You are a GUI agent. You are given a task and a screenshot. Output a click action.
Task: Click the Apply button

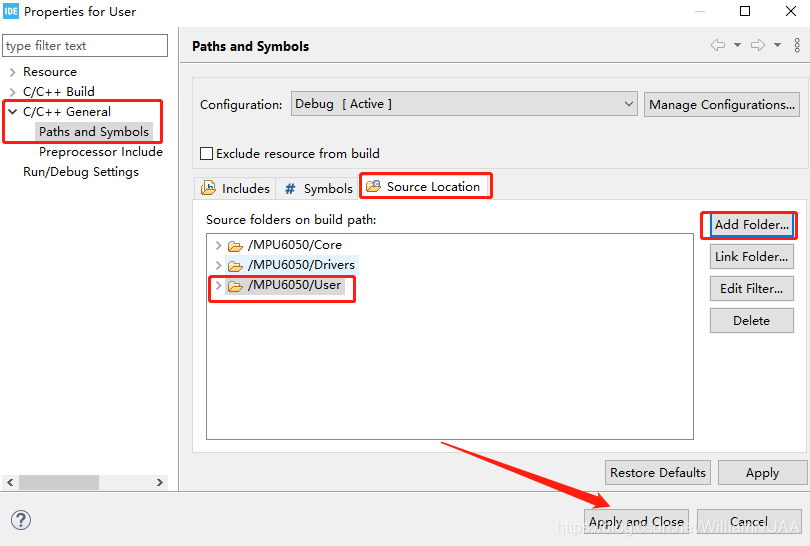tap(762, 473)
